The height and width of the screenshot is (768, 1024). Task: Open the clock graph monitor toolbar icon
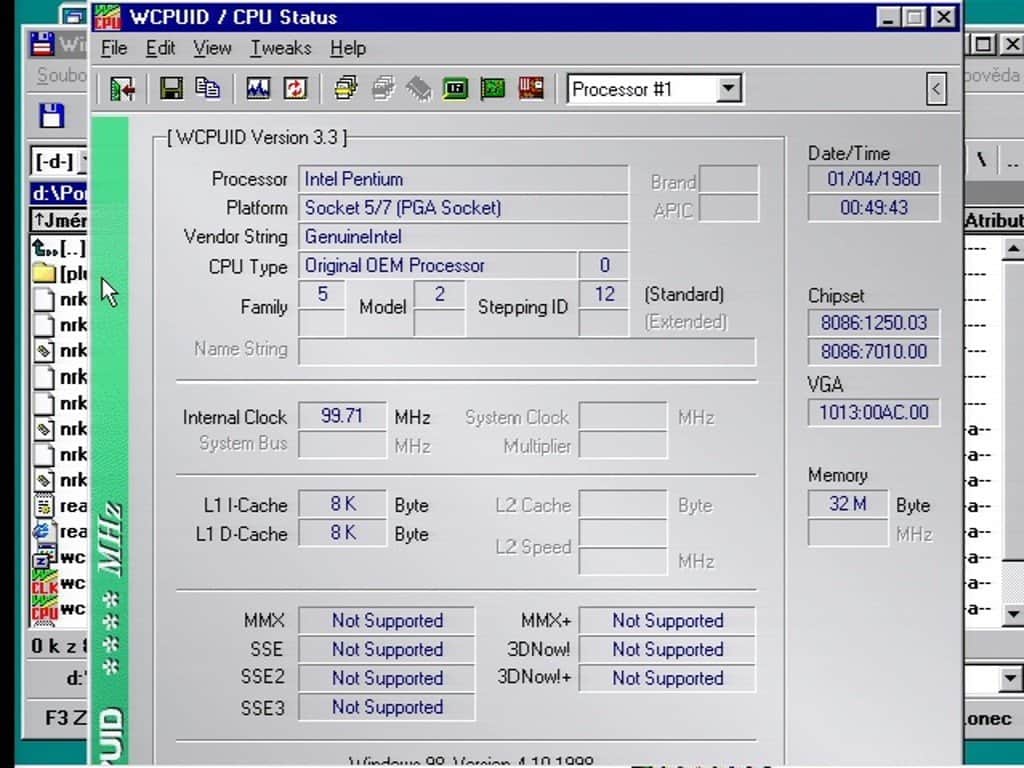coord(258,89)
